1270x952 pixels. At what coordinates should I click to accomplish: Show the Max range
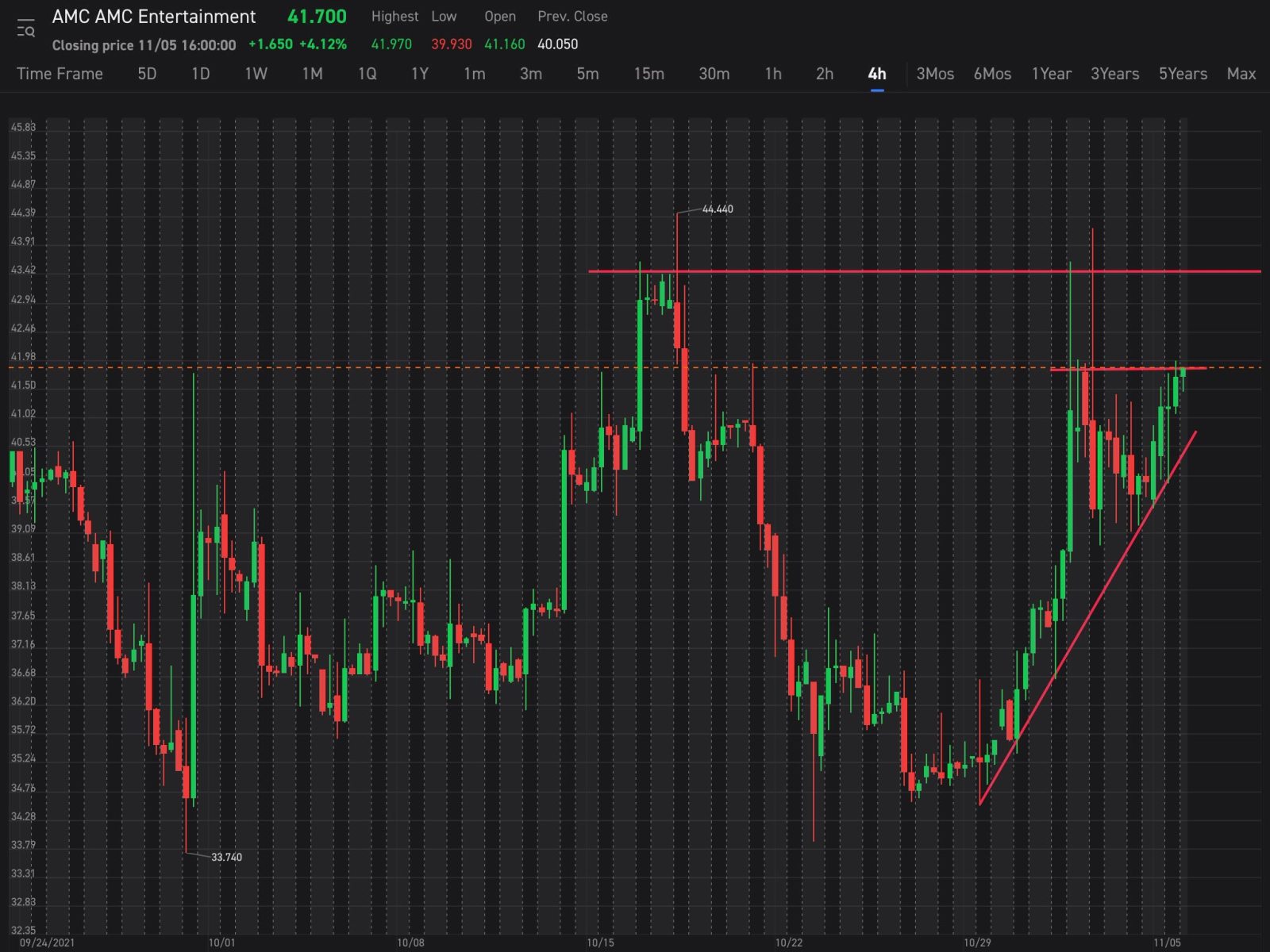point(1241,74)
